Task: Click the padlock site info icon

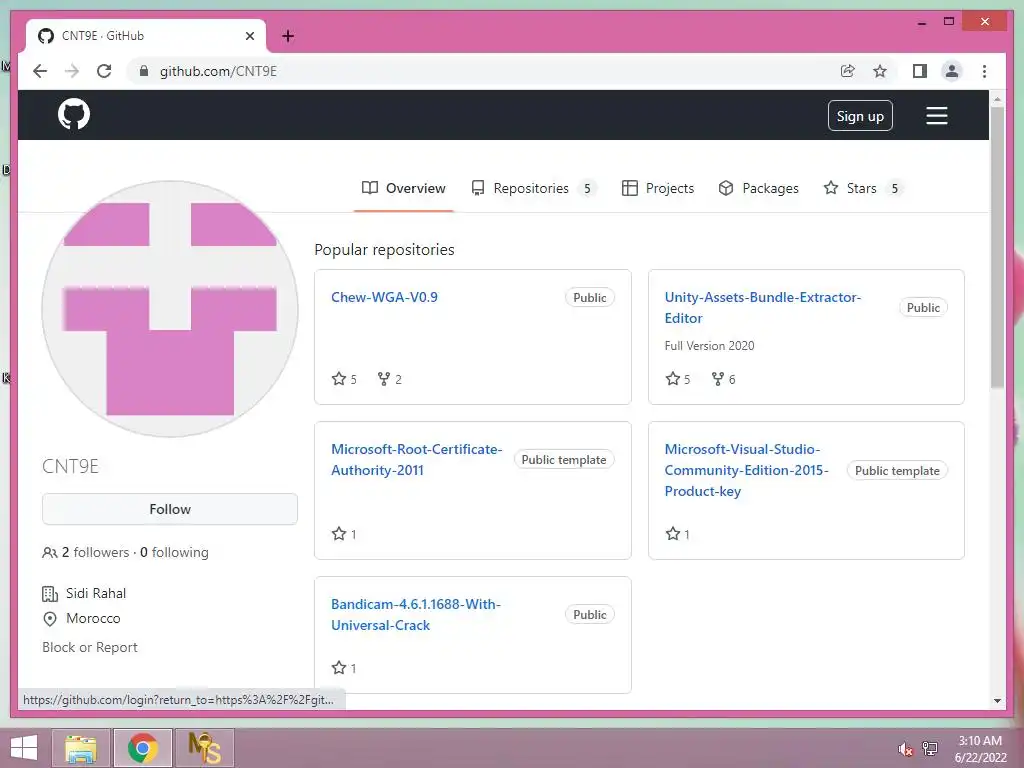Action: tap(144, 71)
